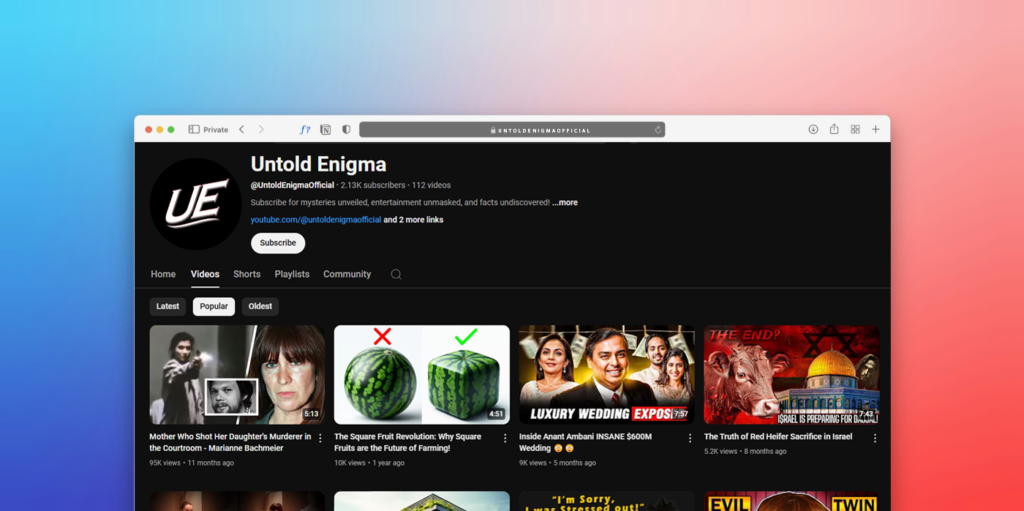
Task: Open youtube.com/@untoldenigmaofficial link
Action: 316,220
